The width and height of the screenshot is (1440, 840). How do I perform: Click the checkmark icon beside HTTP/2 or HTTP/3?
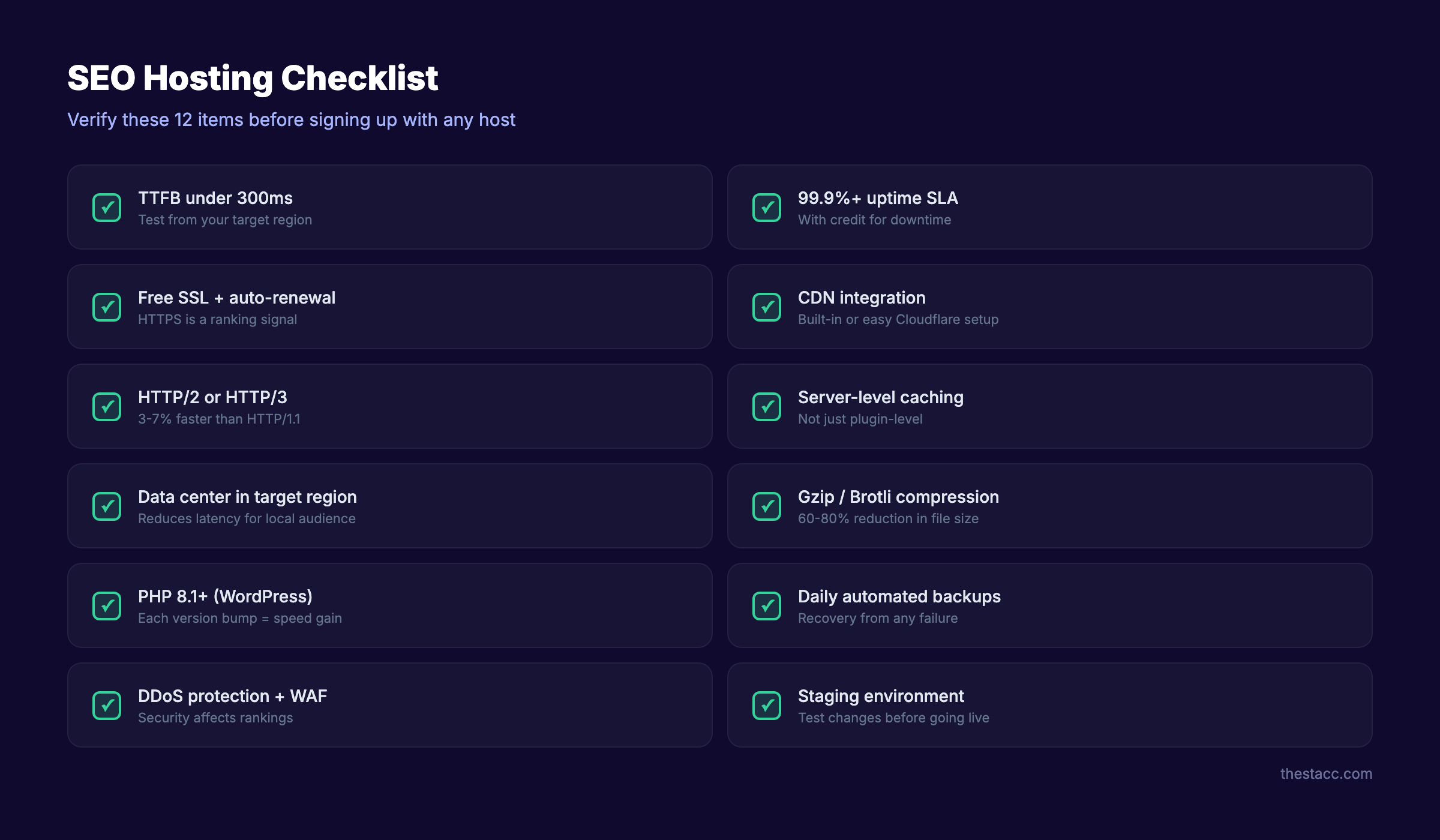point(107,406)
